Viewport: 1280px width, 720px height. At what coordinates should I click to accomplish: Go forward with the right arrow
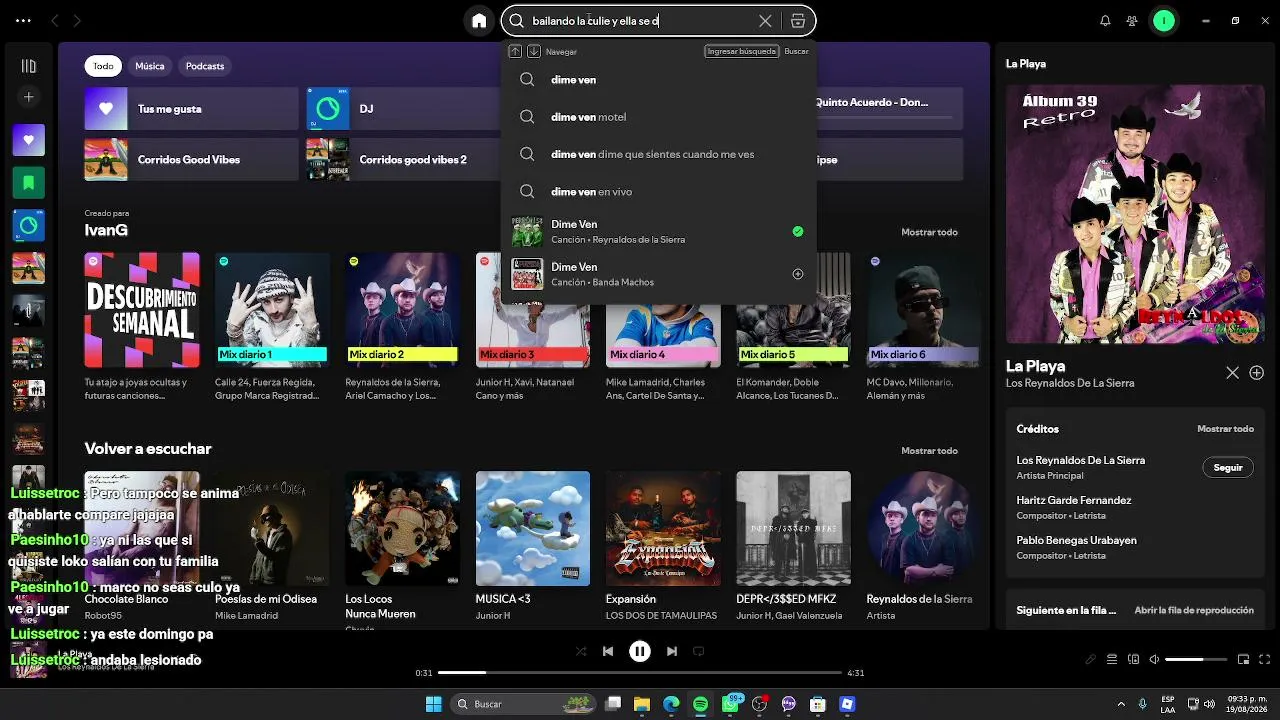[x=77, y=20]
